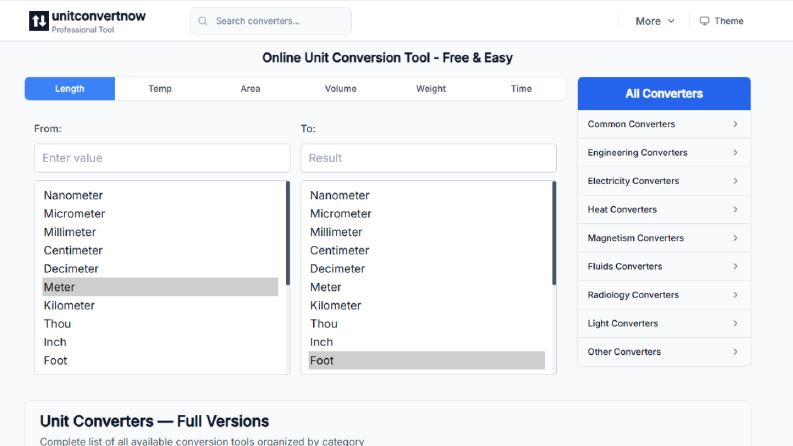The height and width of the screenshot is (446, 793).
Task: Select Foot in the From list
Action: click(x=160, y=361)
